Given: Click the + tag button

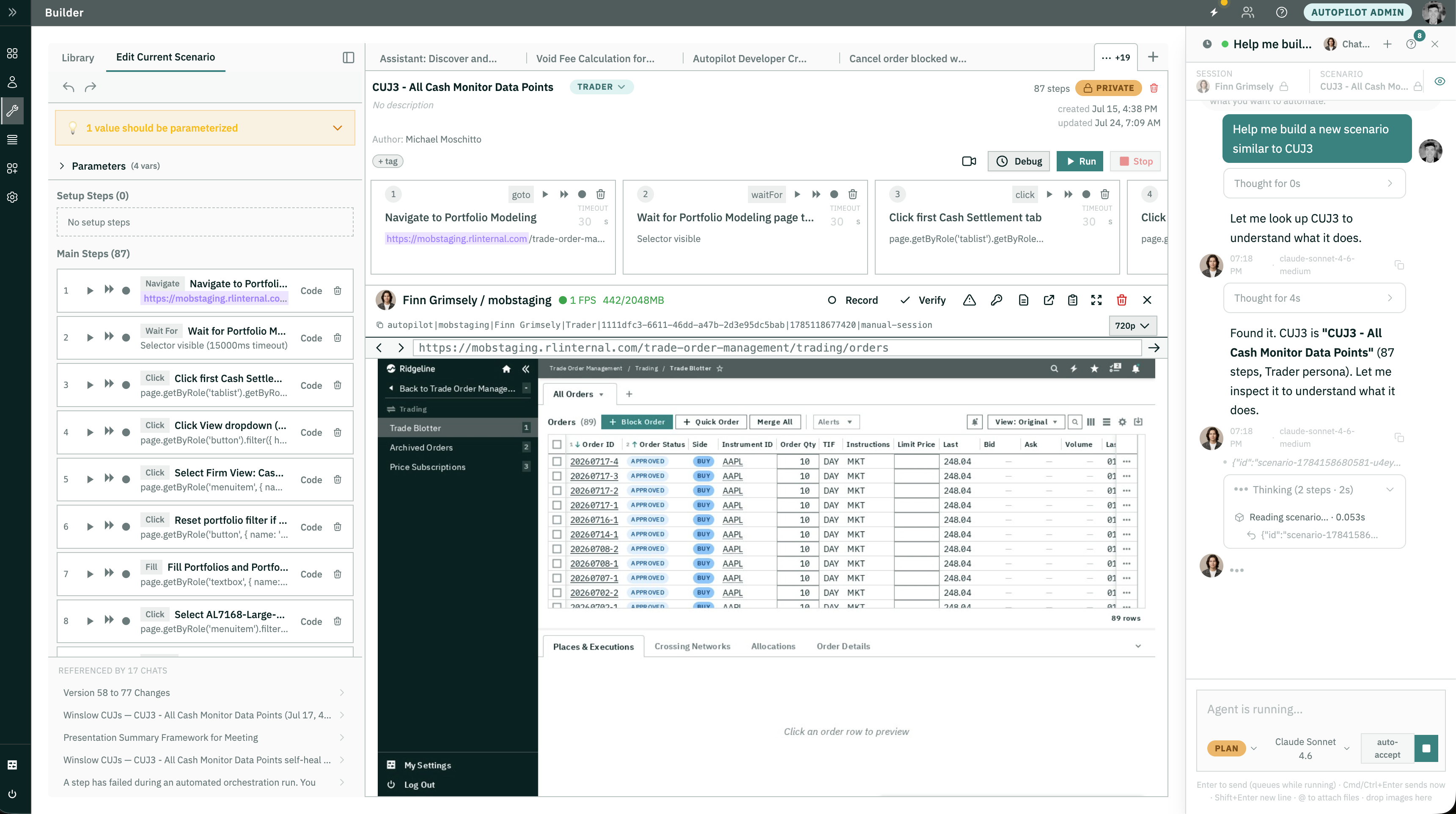Looking at the screenshot, I should pyautogui.click(x=388, y=161).
